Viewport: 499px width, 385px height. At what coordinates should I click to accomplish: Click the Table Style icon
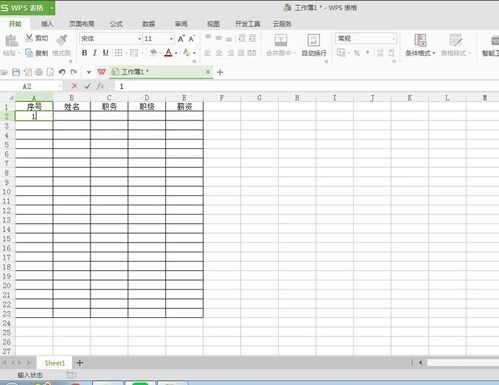(455, 40)
